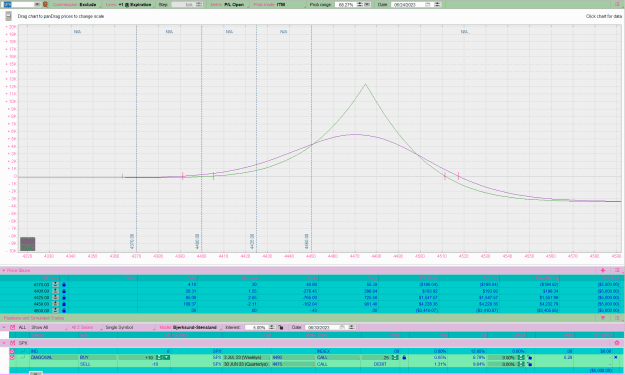
Task: Open the Show All dropdown
Action: [48, 327]
